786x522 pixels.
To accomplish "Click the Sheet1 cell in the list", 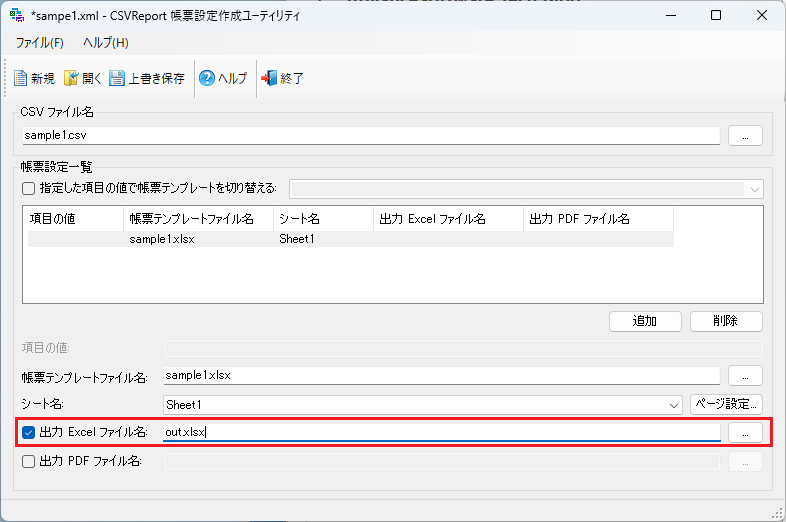I will pos(297,239).
